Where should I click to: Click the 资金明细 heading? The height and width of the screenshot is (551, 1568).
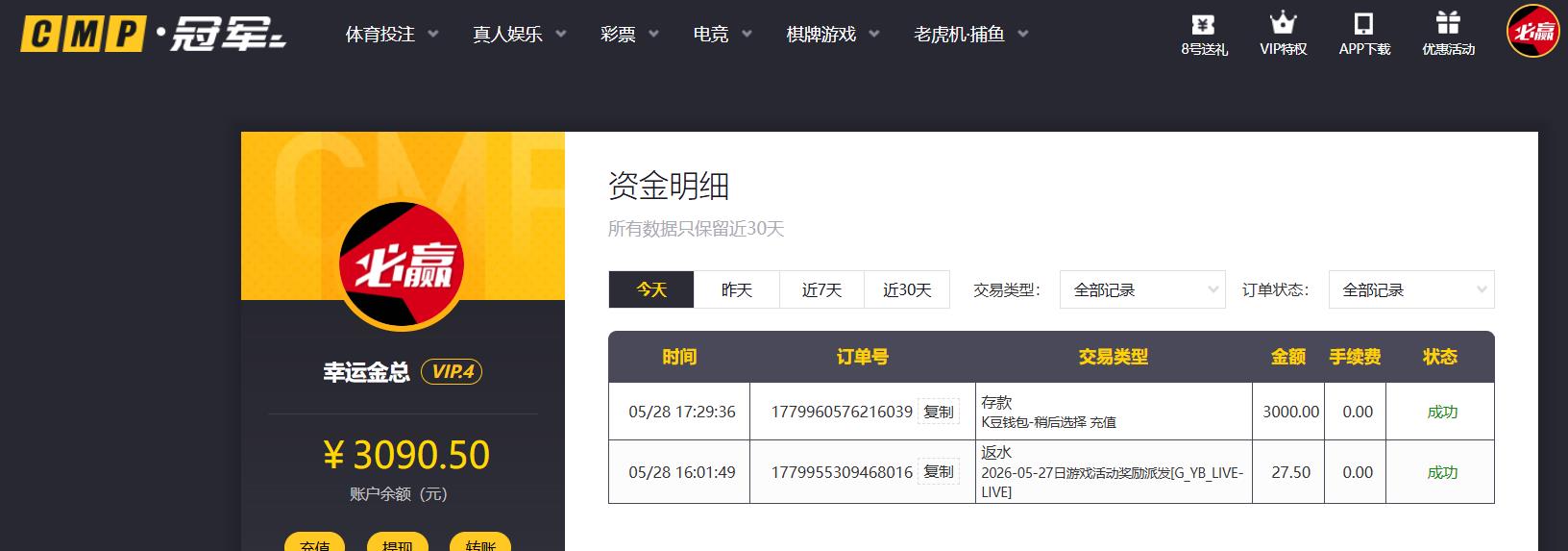[669, 186]
